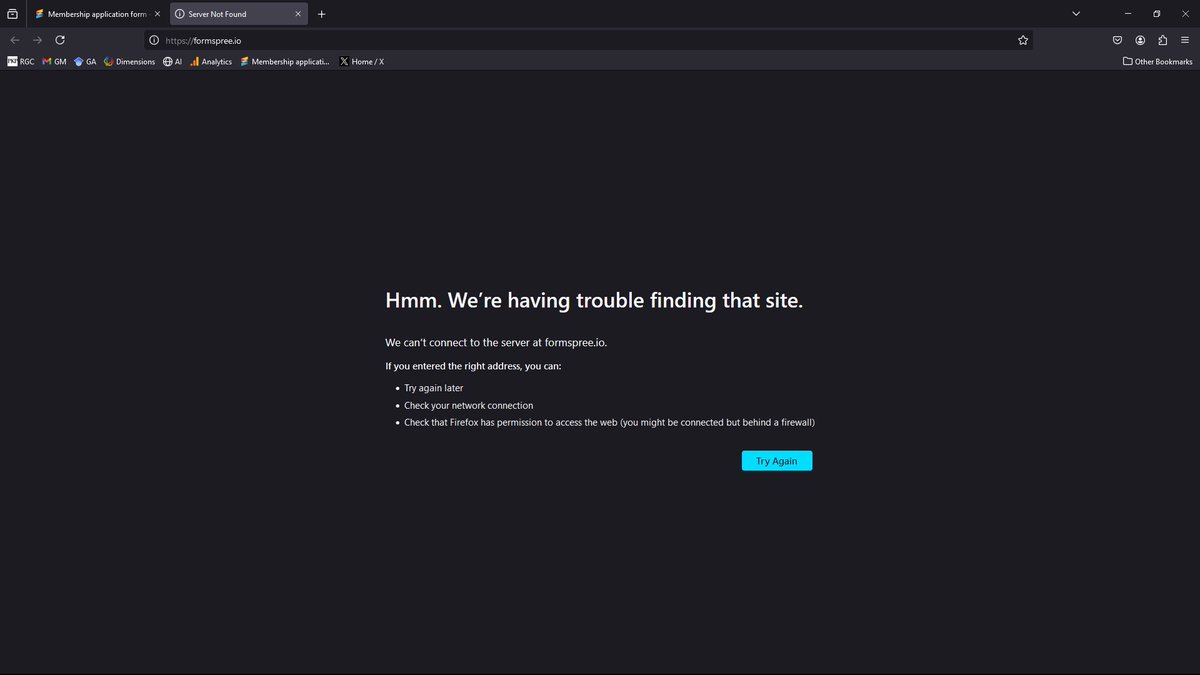Open the Home / X bookmark
1200x675 pixels.
point(362,61)
